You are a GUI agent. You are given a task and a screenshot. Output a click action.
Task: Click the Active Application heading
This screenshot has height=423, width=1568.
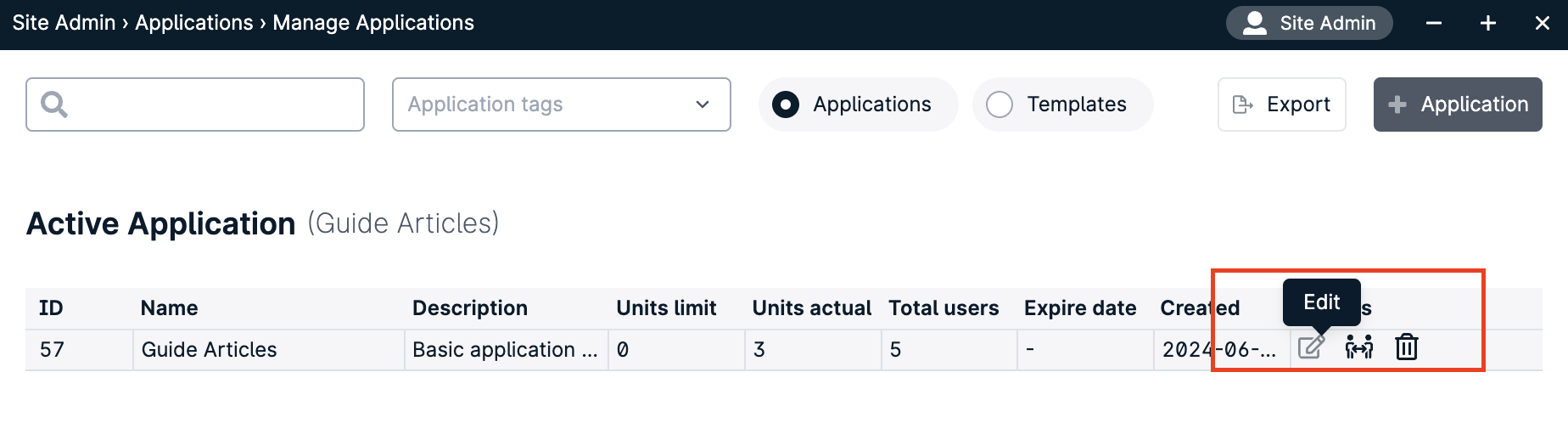161,223
